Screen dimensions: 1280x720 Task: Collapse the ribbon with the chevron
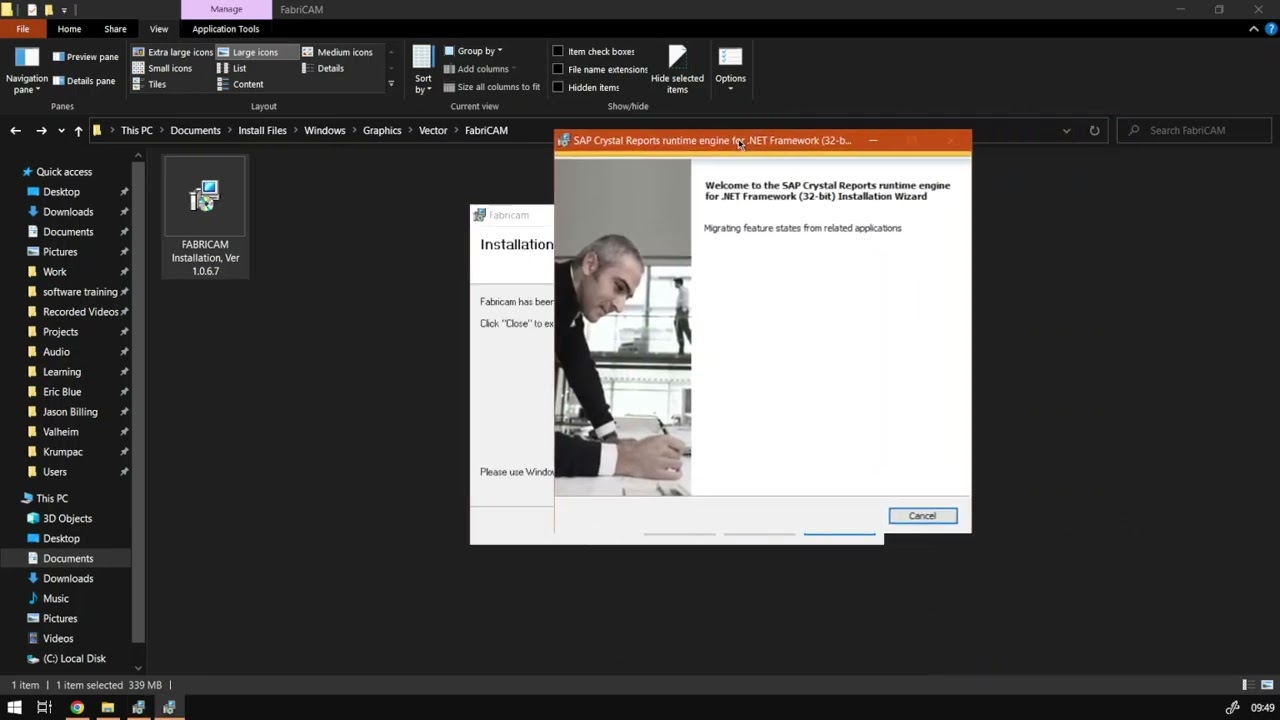pyautogui.click(x=1253, y=29)
